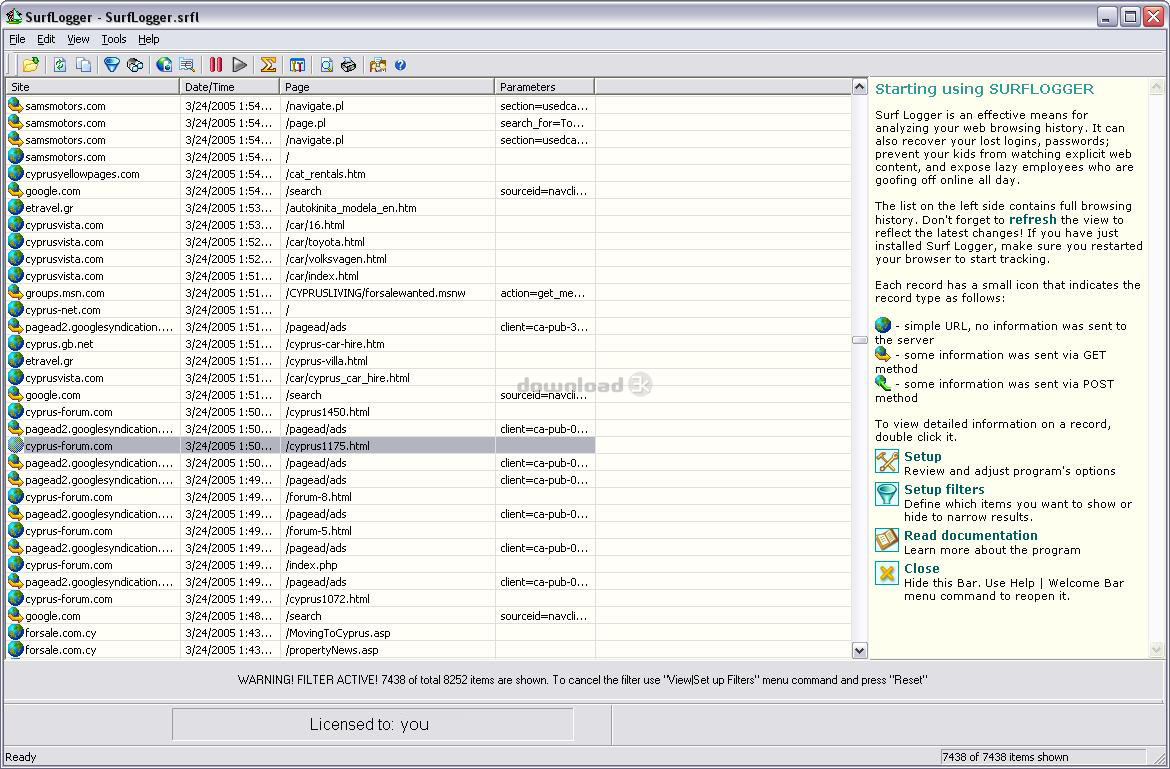Open the File menu
This screenshot has height=769, width=1170.
(x=17, y=39)
